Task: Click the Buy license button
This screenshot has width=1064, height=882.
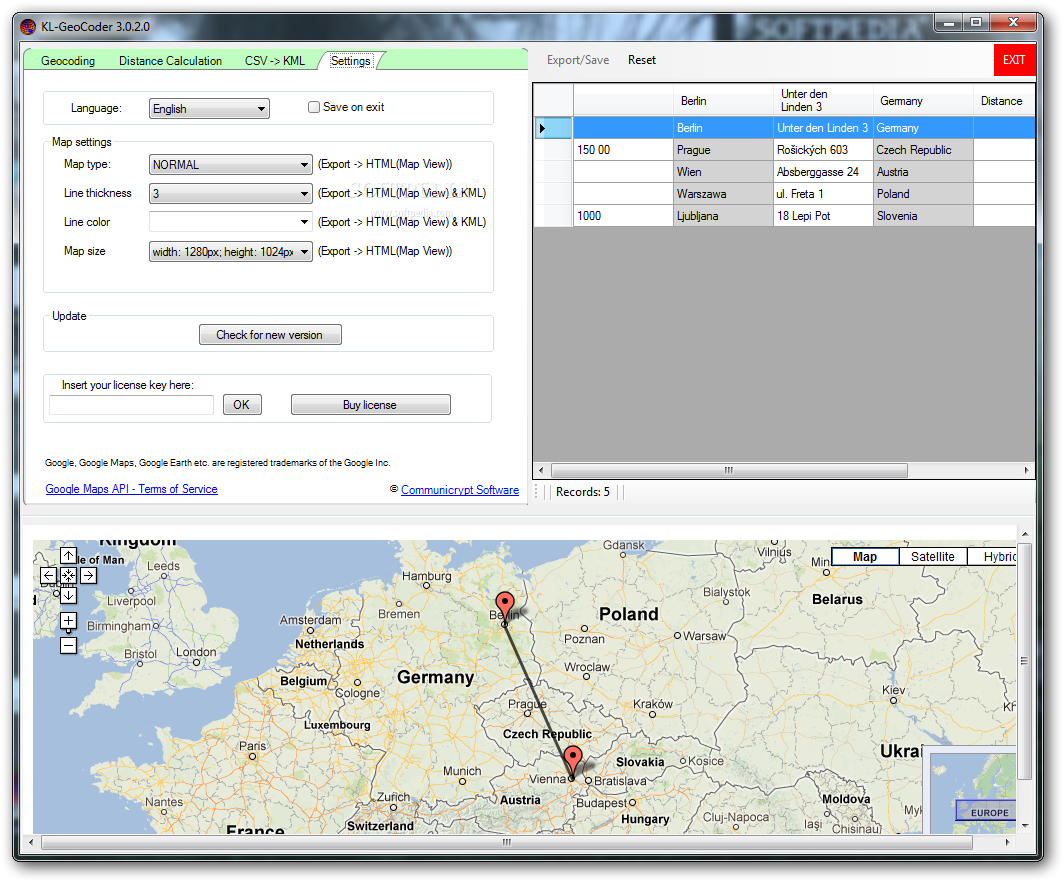Action: click(370, 405)
